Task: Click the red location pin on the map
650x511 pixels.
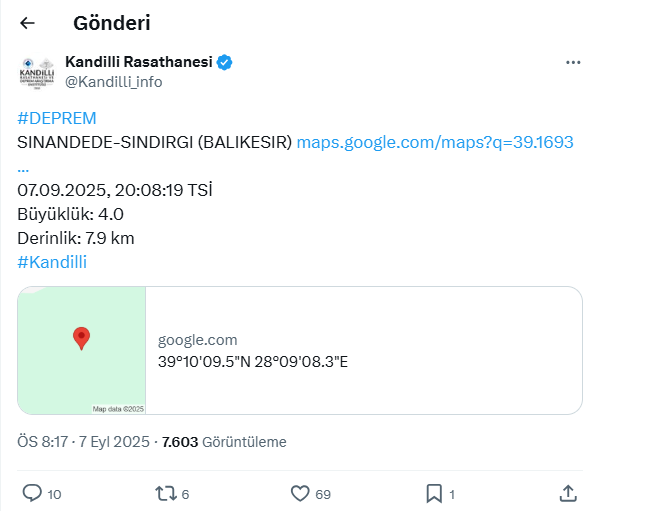Action: click(x=82, y=338)
